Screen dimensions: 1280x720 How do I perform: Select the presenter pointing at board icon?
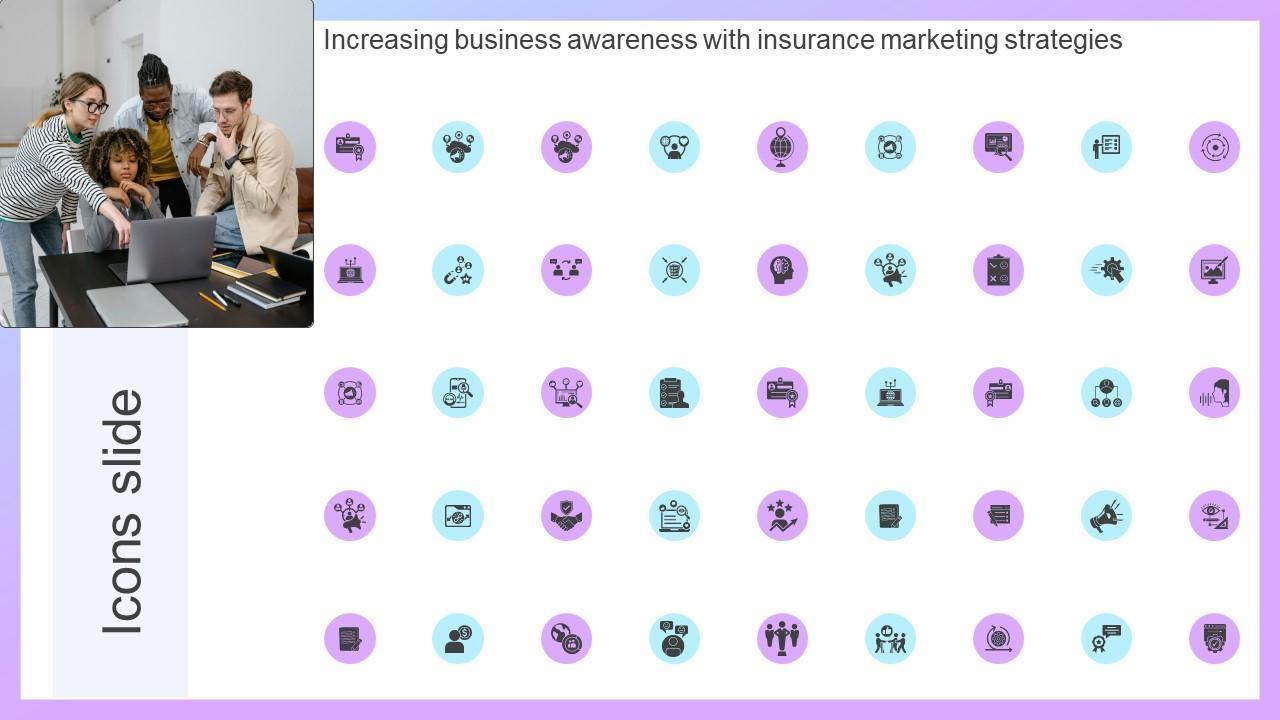click(1106, 147)
